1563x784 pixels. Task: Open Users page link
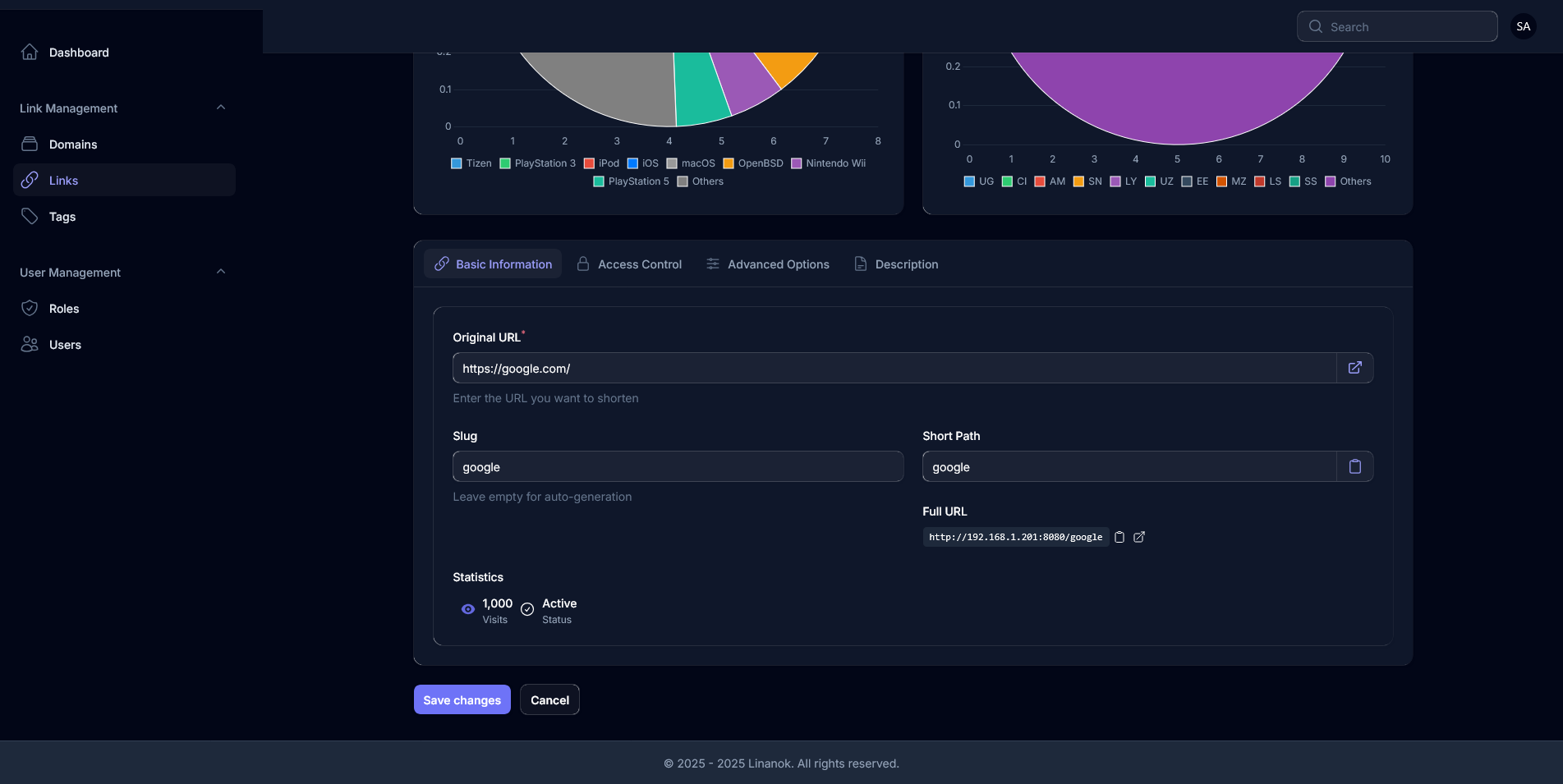pyautogui.click(x=124, y=344)
